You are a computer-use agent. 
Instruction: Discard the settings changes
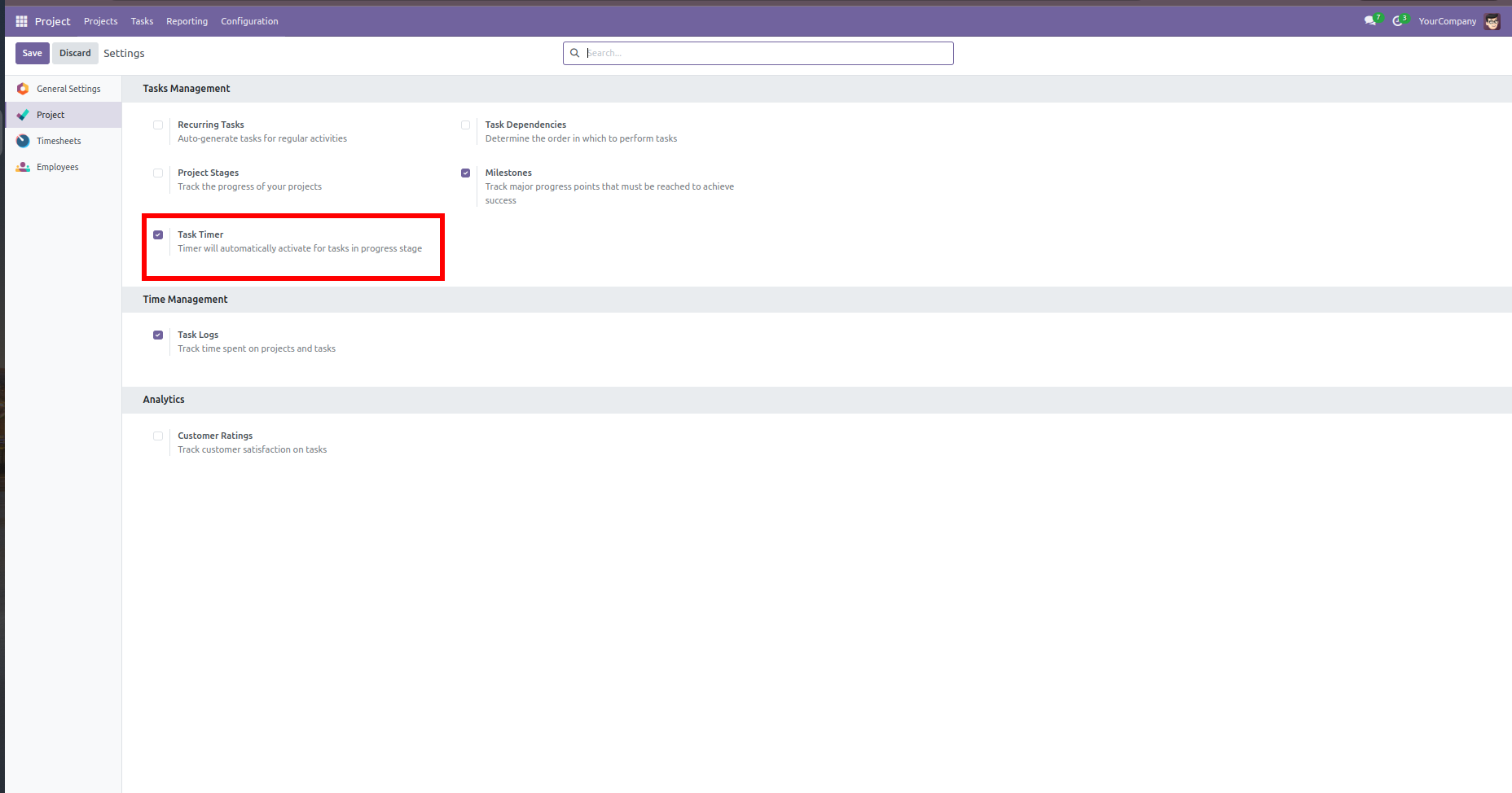(x=75, y=53)
